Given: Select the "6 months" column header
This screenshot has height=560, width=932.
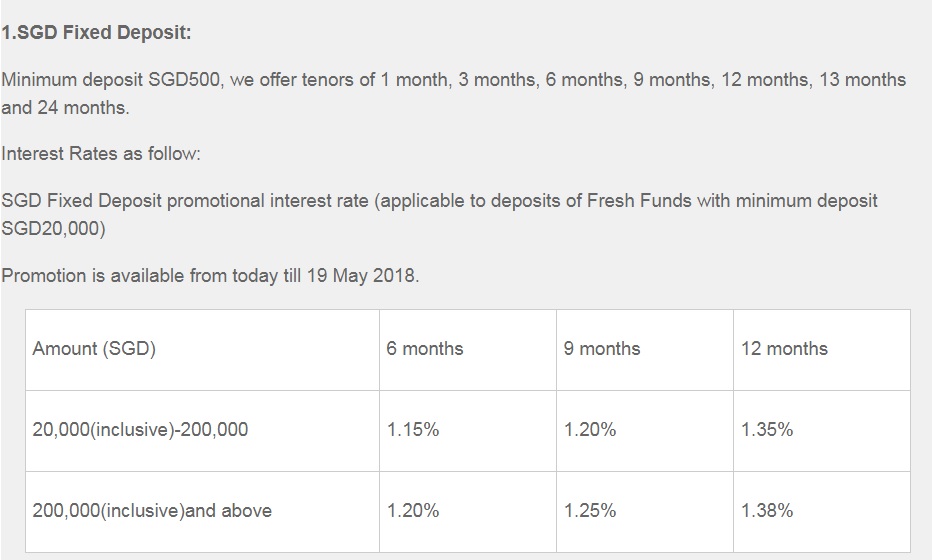Looking at the screenshot, I should click(425, 349).
